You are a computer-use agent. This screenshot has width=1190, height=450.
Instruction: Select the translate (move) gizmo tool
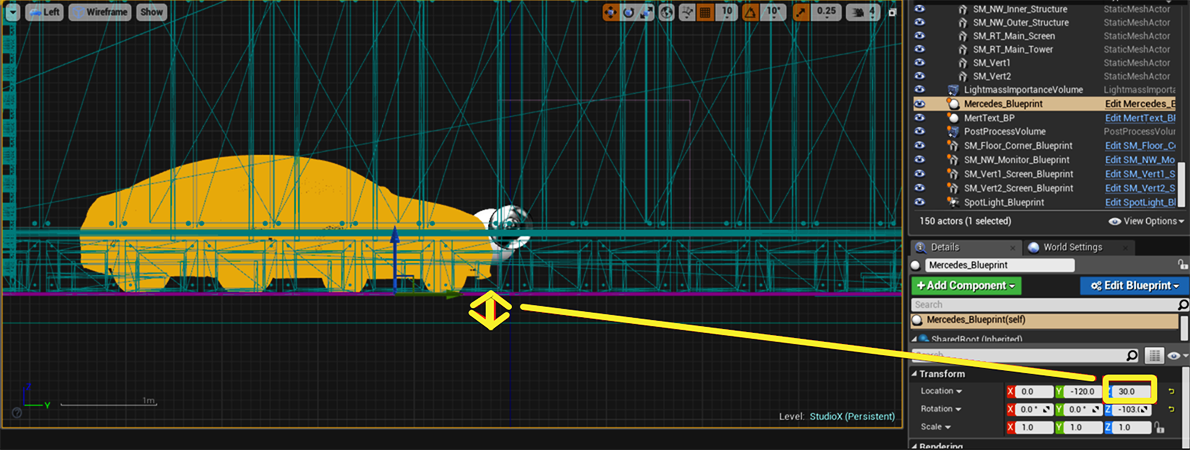pyautogui.click(x=610, y=12)
